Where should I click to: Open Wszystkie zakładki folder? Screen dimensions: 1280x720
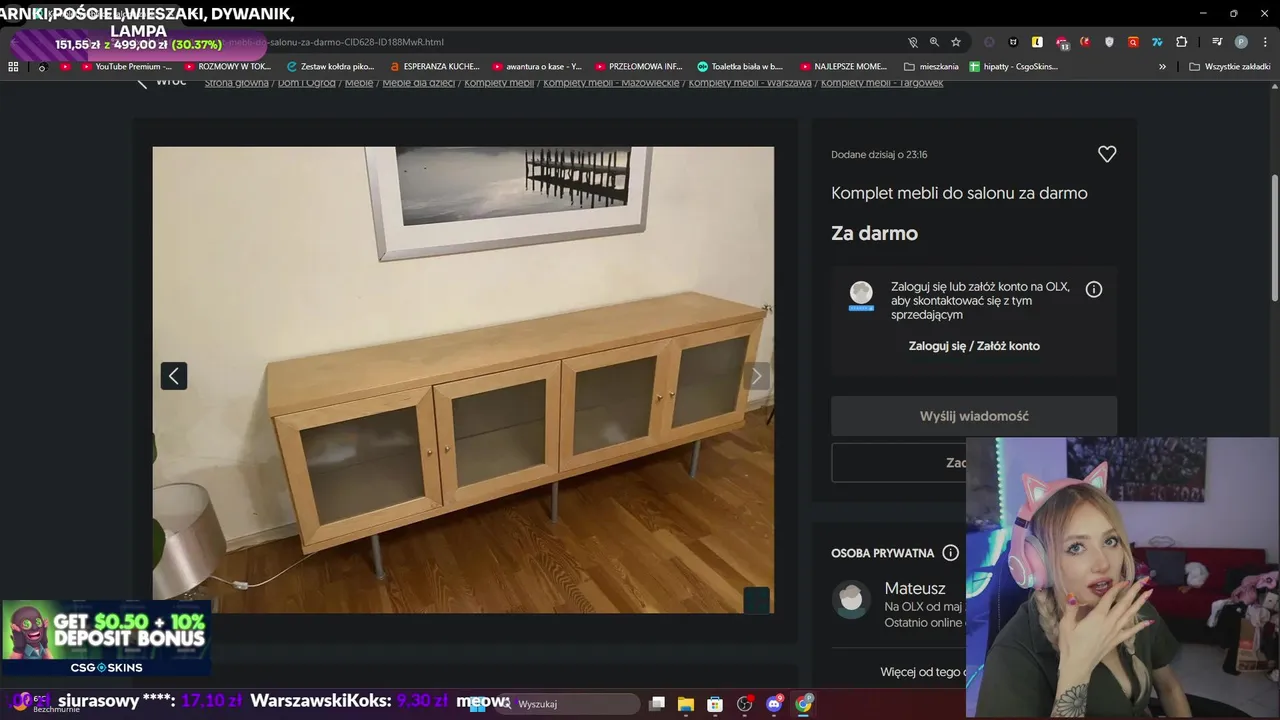tap(1229, 67)
